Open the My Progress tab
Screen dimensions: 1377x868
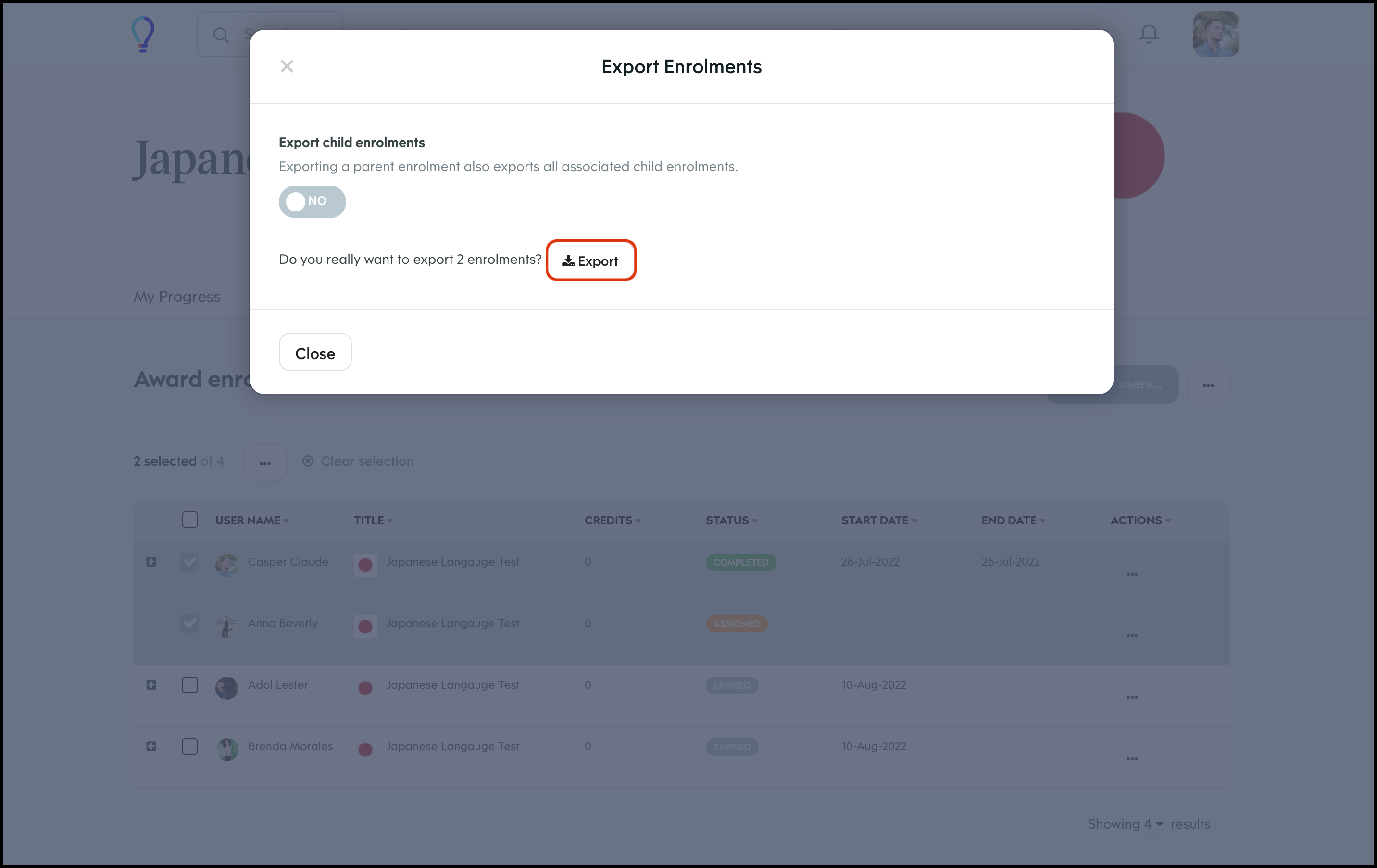tap(177, 297)
